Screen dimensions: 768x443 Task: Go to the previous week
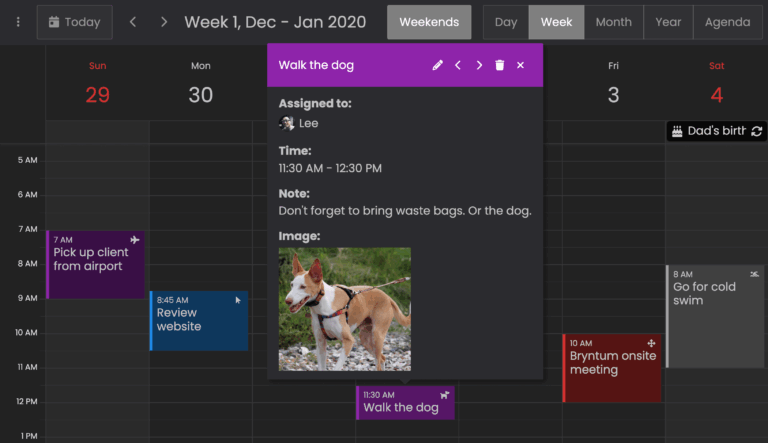(x=133, y=22)
